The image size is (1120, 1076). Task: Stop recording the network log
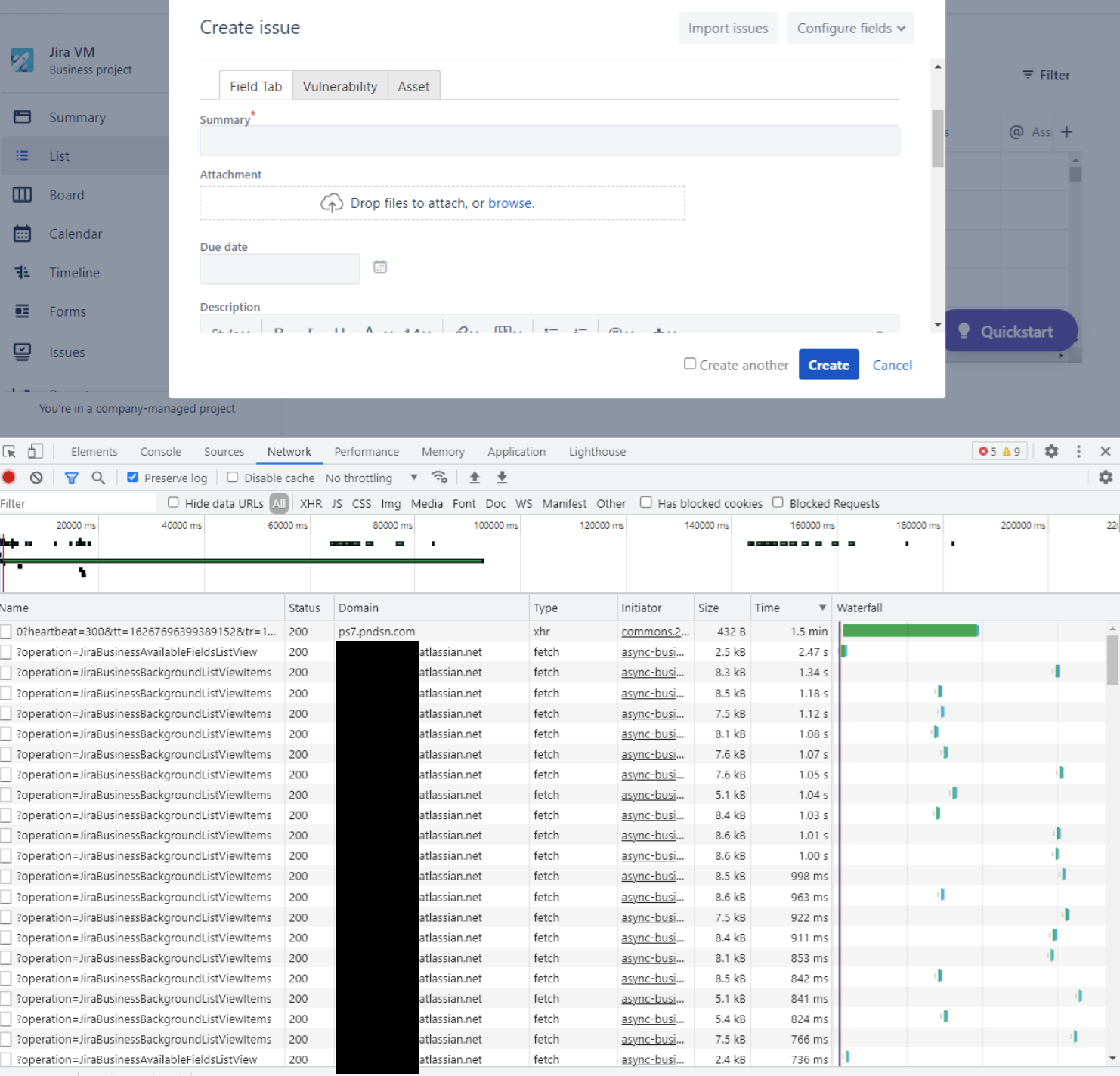point(9,478)
